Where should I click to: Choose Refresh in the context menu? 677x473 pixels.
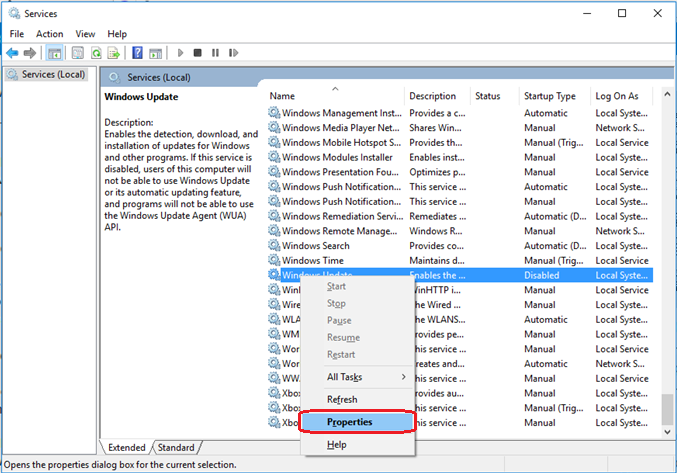tap(357, 399)
